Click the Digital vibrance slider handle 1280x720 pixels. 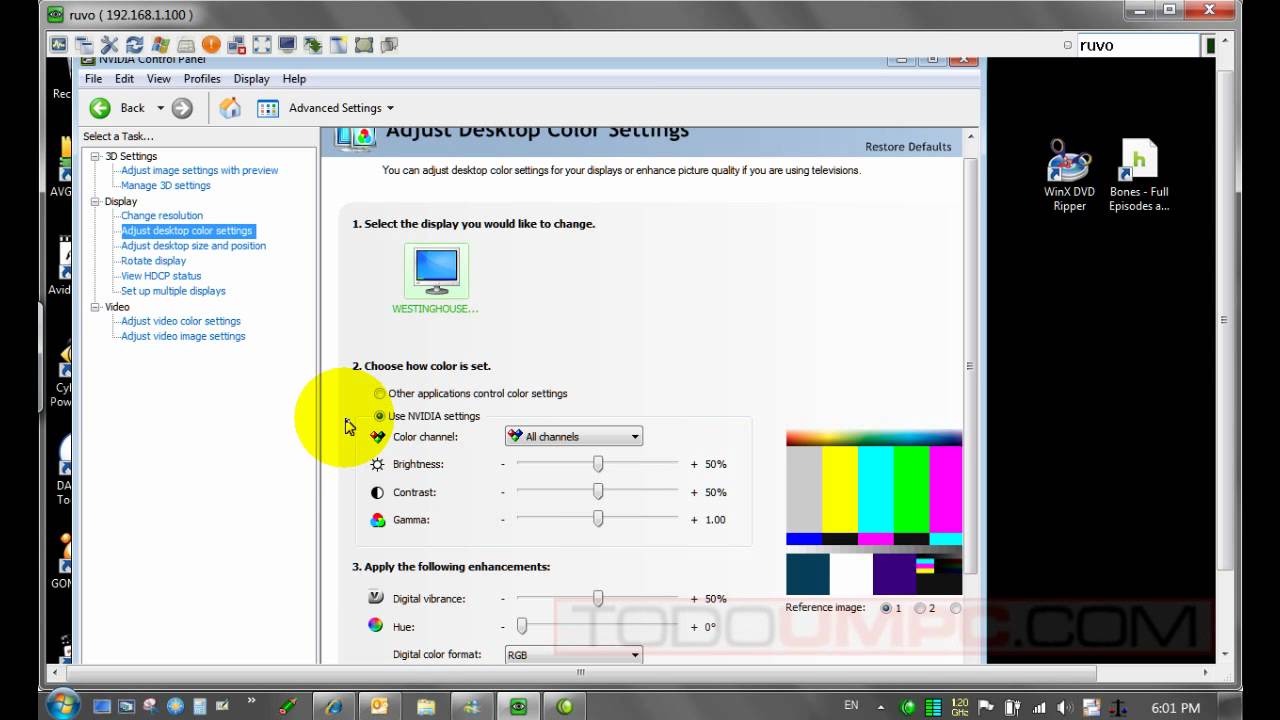[x=598, y=598]
